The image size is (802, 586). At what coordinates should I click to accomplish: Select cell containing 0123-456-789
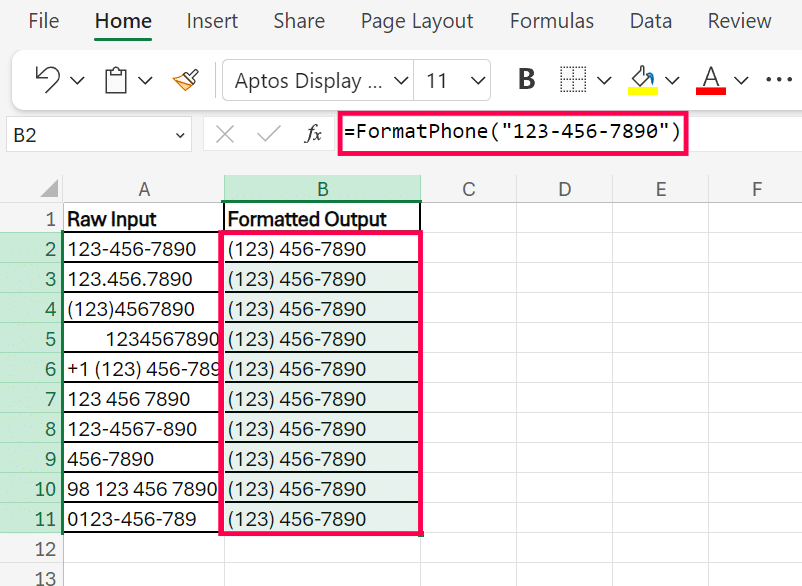144,519
